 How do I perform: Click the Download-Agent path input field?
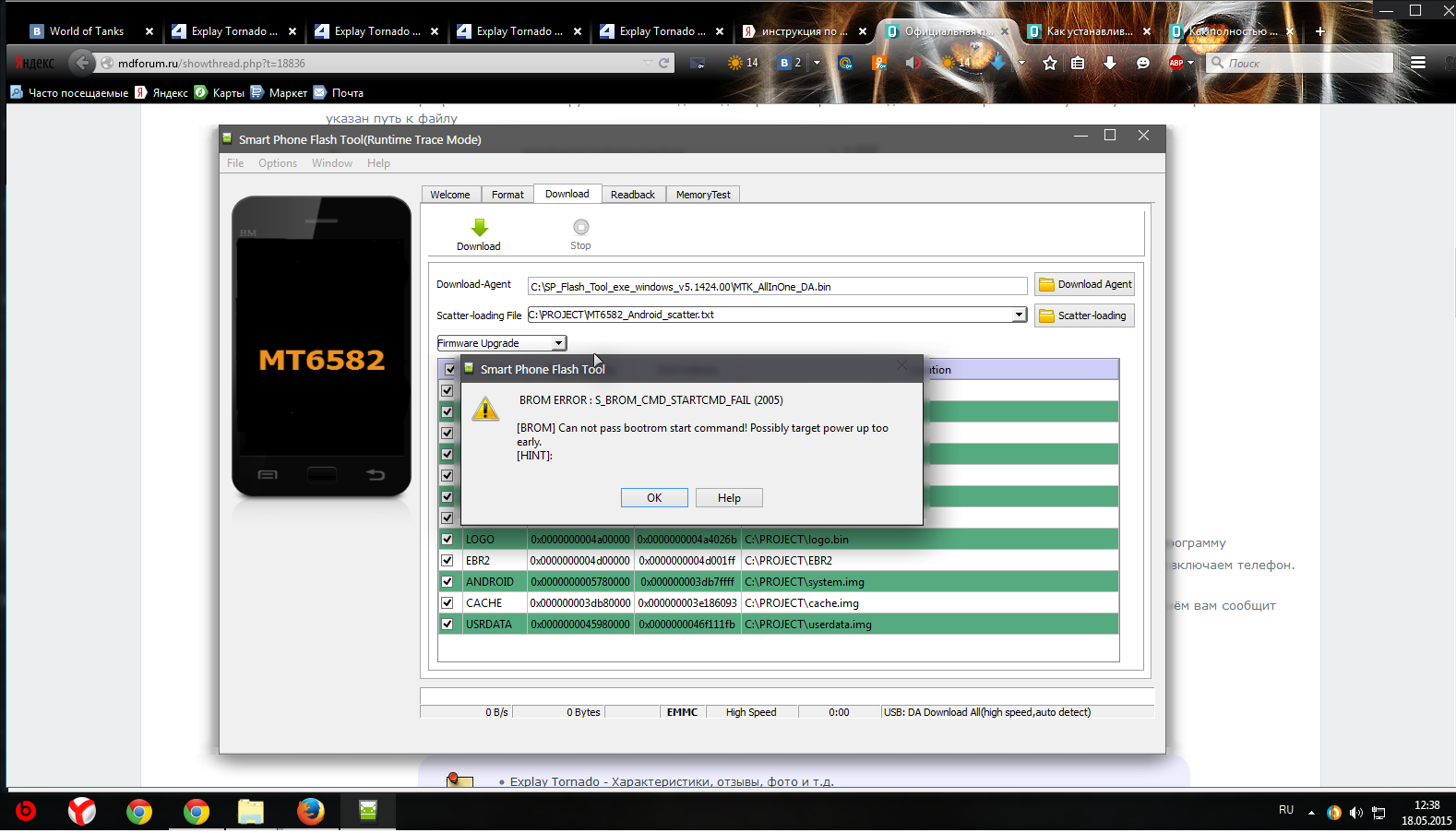coord(776,287)
